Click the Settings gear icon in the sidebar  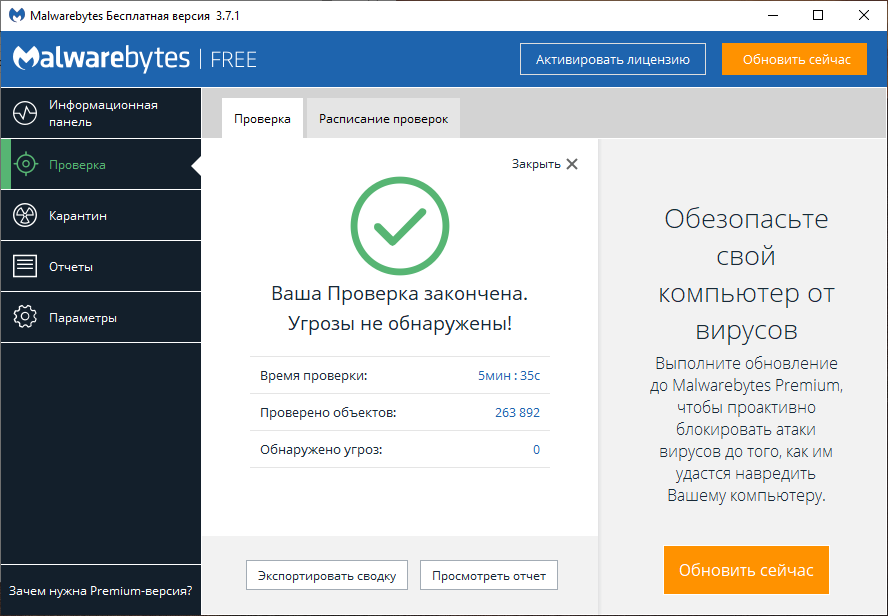[25, 317]
